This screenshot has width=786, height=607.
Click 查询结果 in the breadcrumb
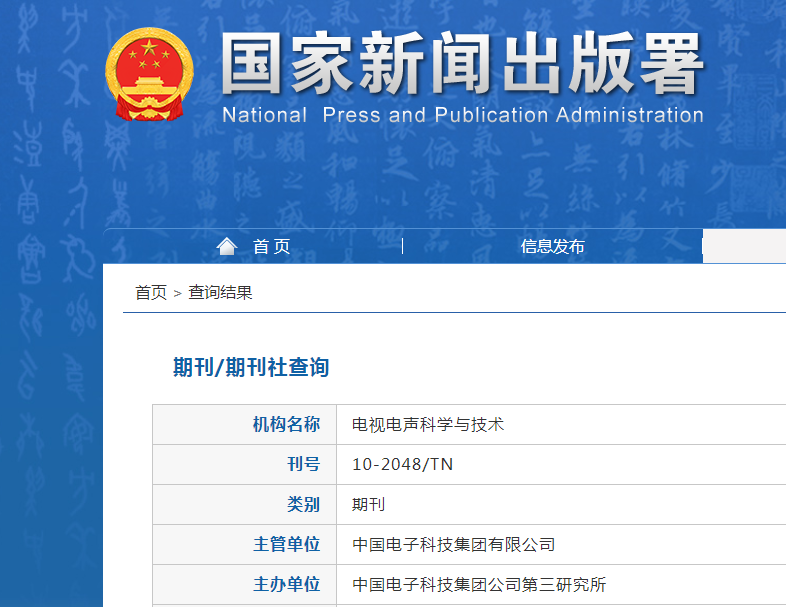tap(220, 292)
